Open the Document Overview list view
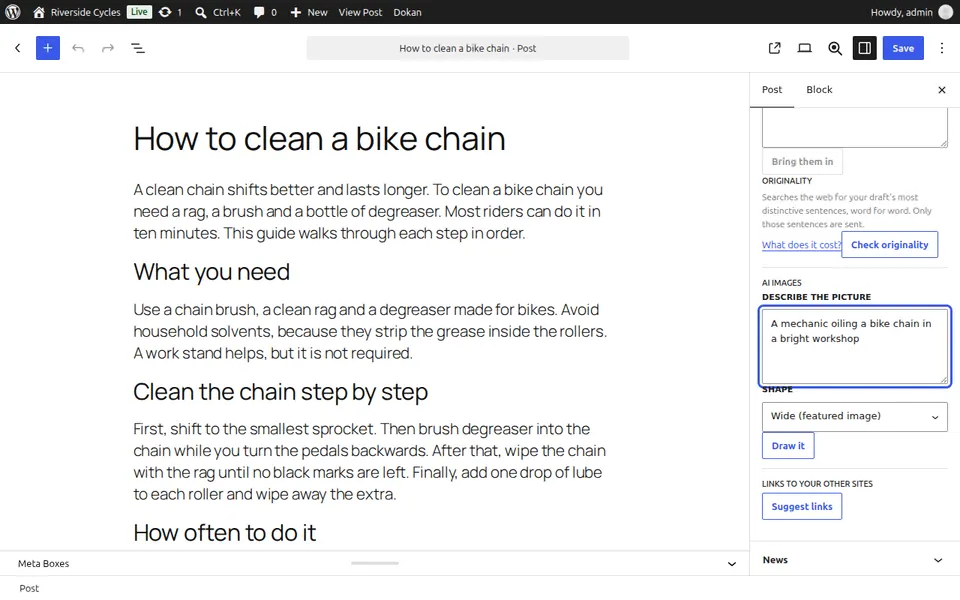The width and height of the screenshot is (960, 600). click(138, 48)
